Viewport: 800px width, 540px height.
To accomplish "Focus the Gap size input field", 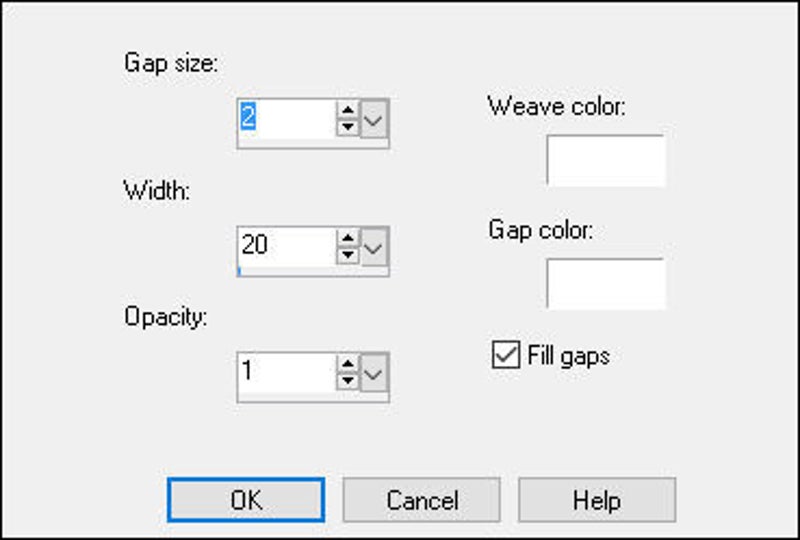I will coord(285,118).
